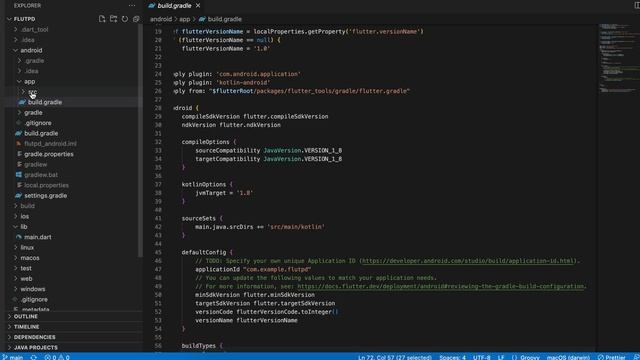
Task: Click the 'app' breadcrumb segment
Action: [184, 19]
